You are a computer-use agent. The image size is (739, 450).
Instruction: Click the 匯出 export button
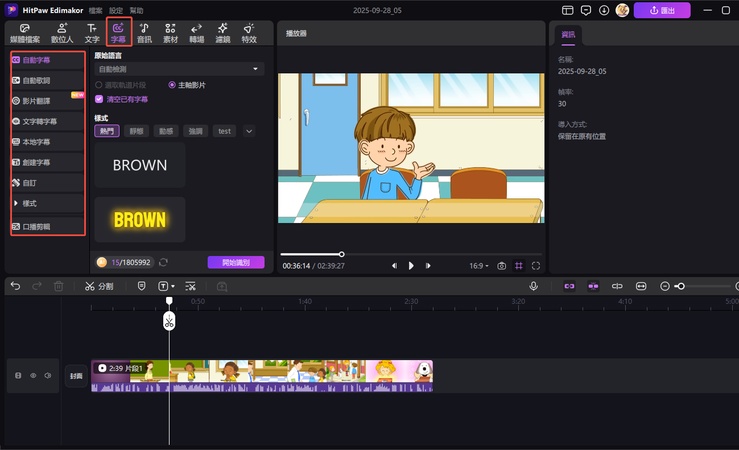663,10
